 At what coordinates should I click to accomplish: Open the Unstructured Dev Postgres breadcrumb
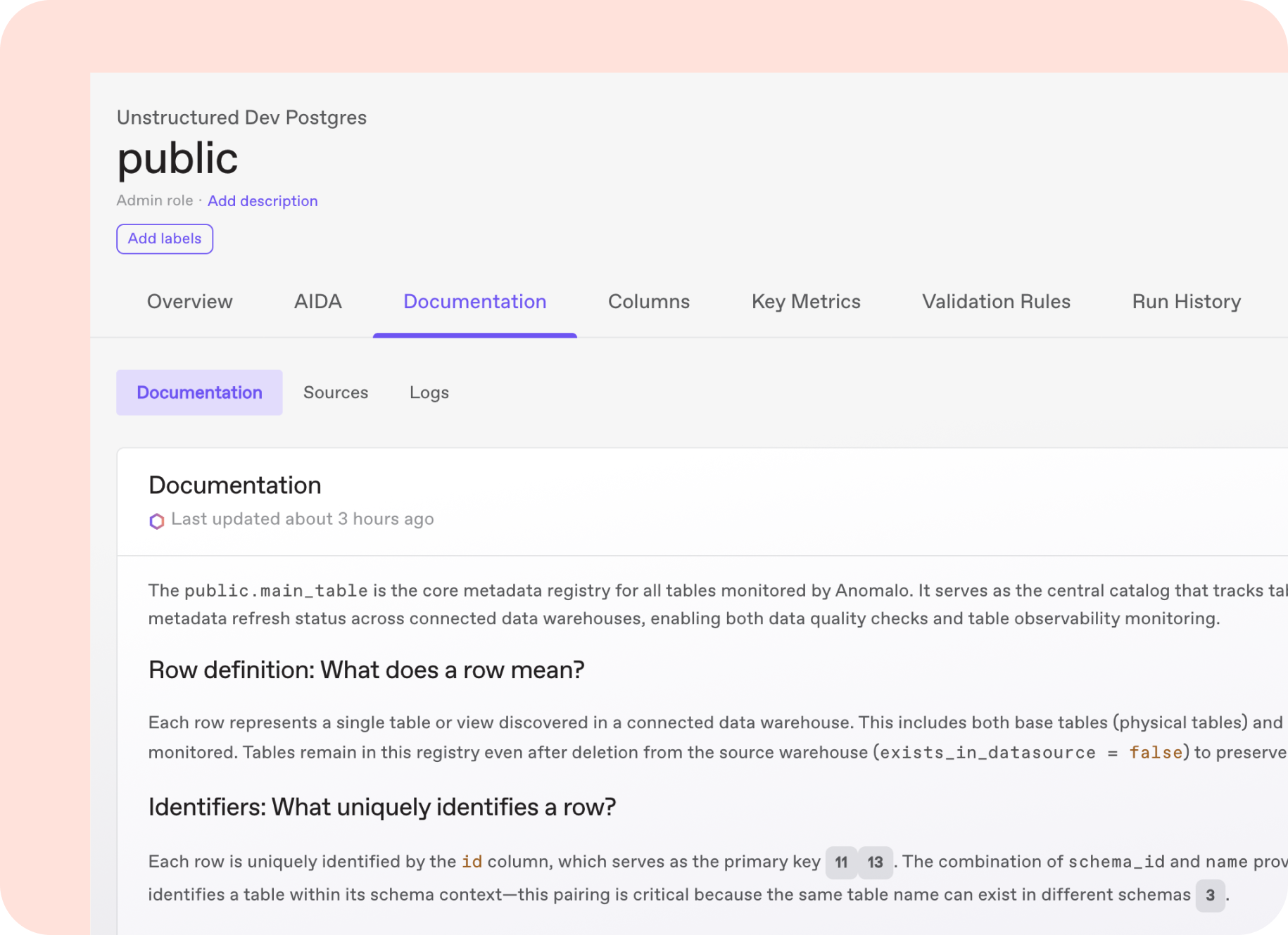coord(241,117)
